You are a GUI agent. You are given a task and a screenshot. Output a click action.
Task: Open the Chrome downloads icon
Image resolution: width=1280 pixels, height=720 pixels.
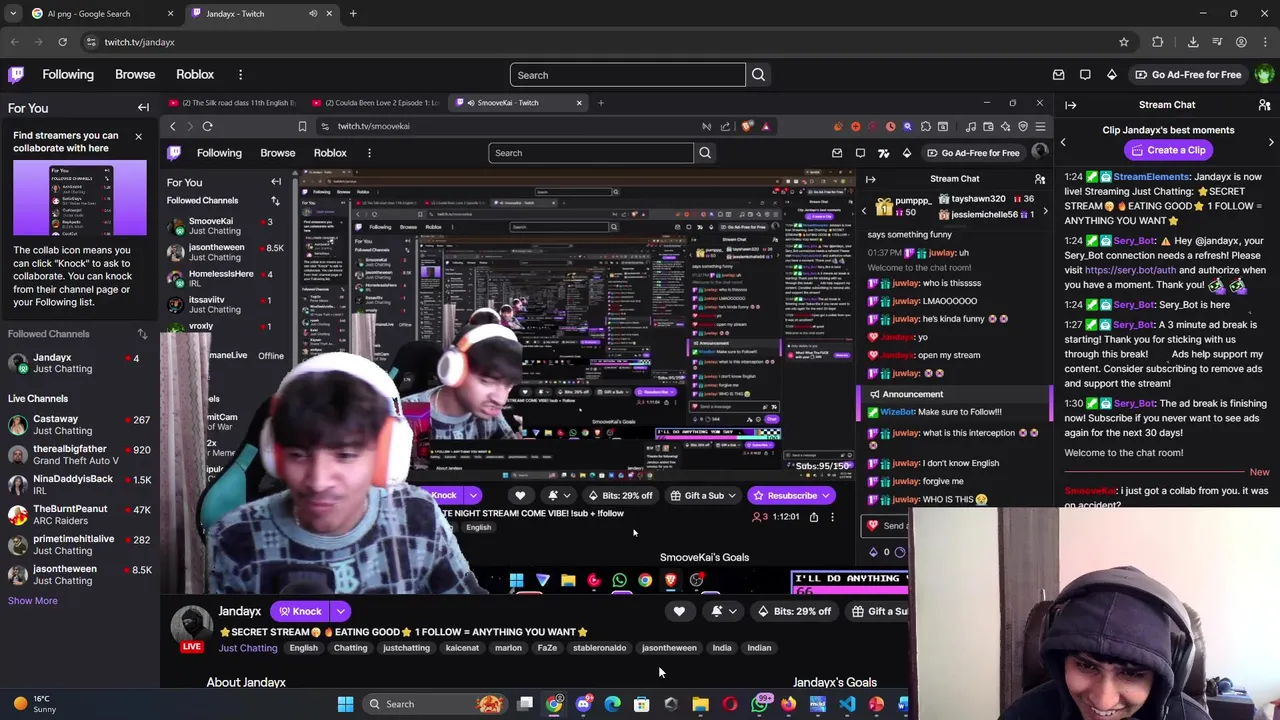tap(1193, 42)
